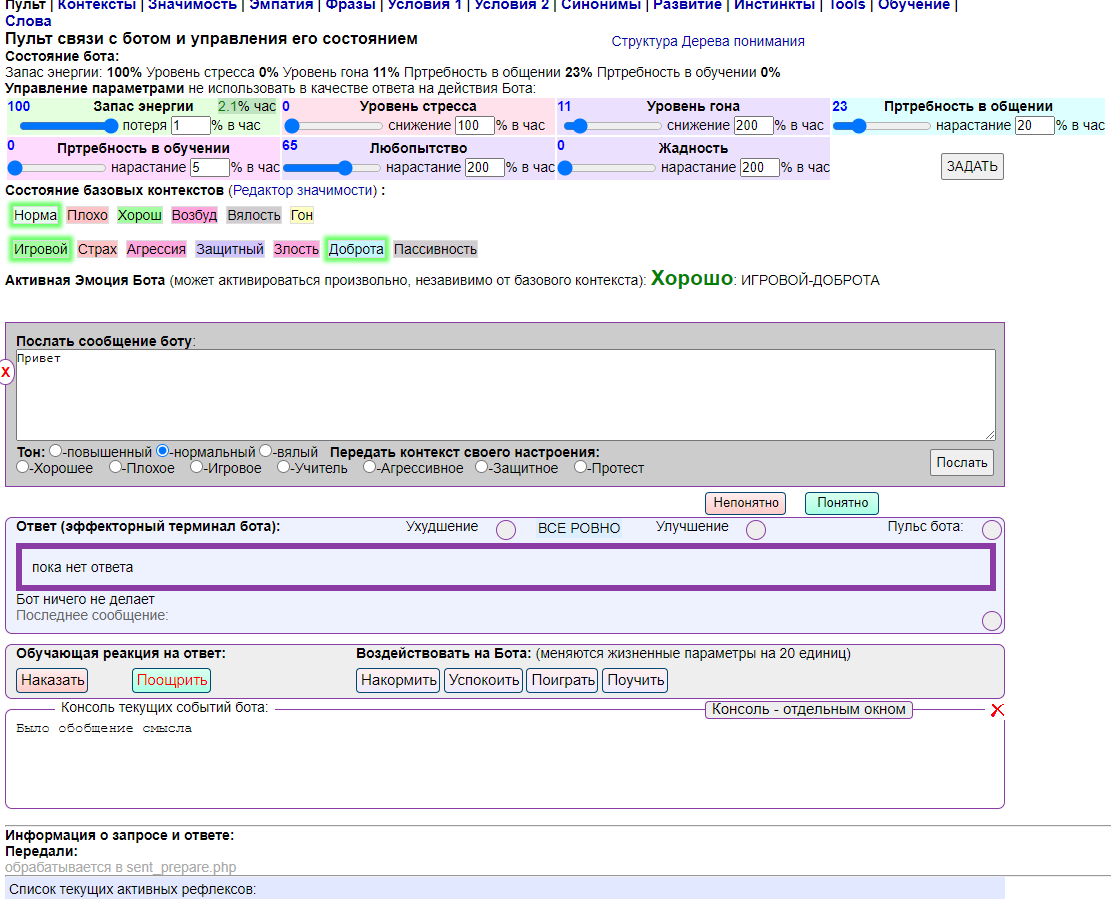This screenshot has width=1111, height=899.
Task: Open the Инстинкты menu page
Action: pyautogui.click(x=774, y=5)
